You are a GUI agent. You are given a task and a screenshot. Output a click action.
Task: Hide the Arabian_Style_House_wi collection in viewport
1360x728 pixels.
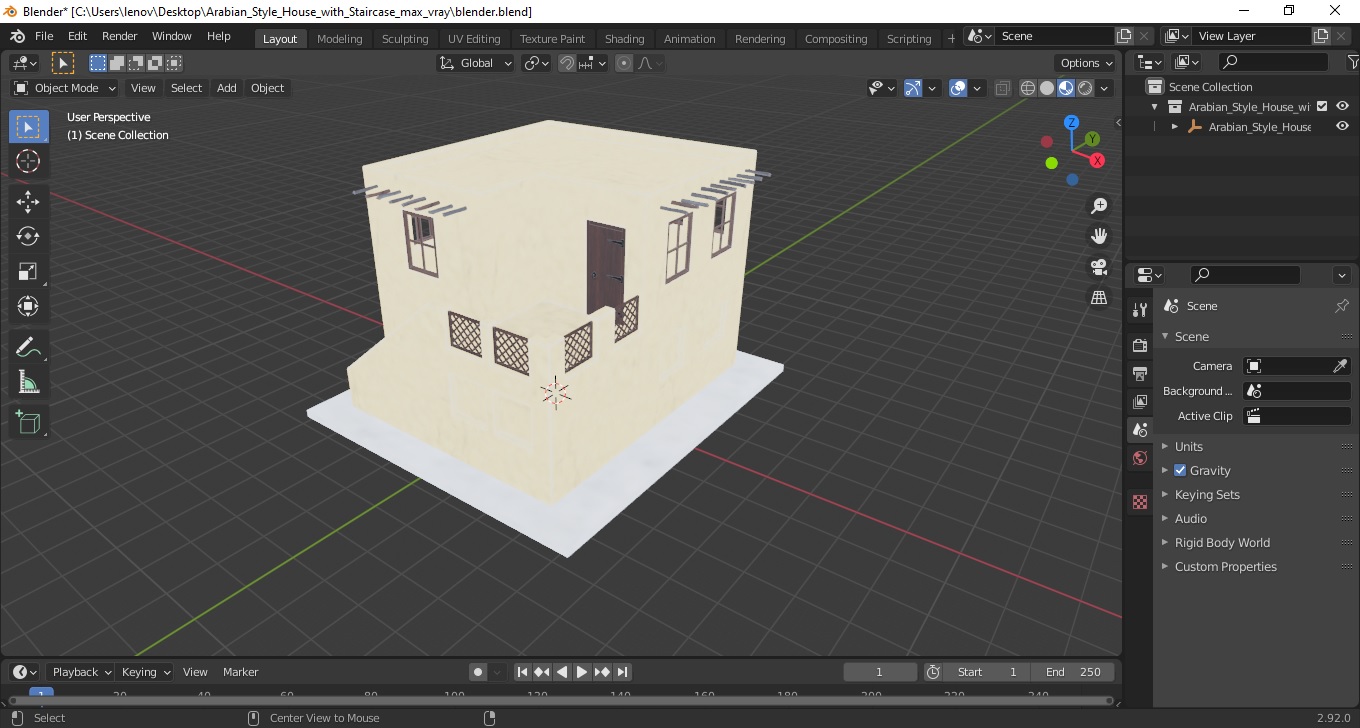(x=1343, y=107)
